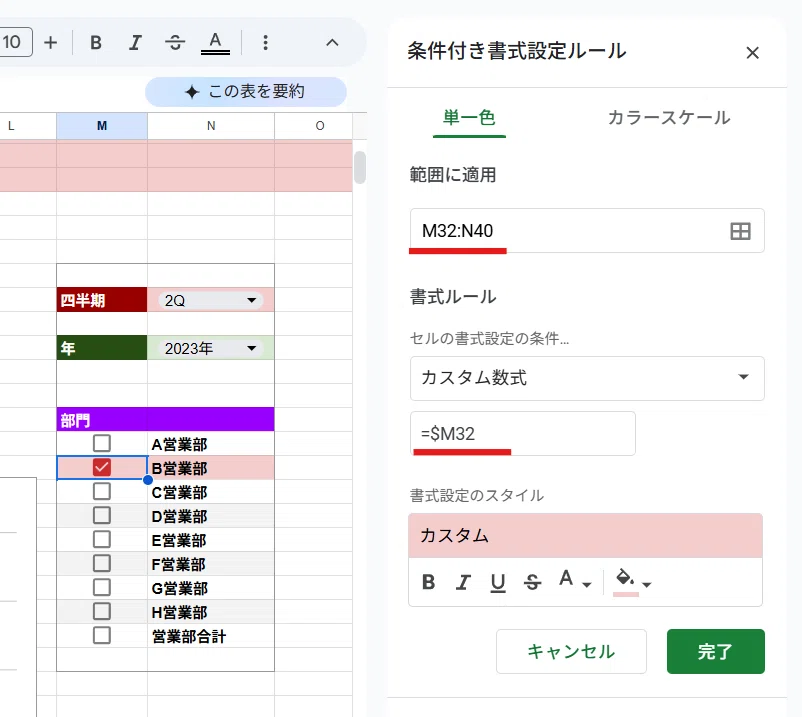
Task: Uncheck the B営業部 checkbox
Action: pyautogui.click(x=102, y=467)
